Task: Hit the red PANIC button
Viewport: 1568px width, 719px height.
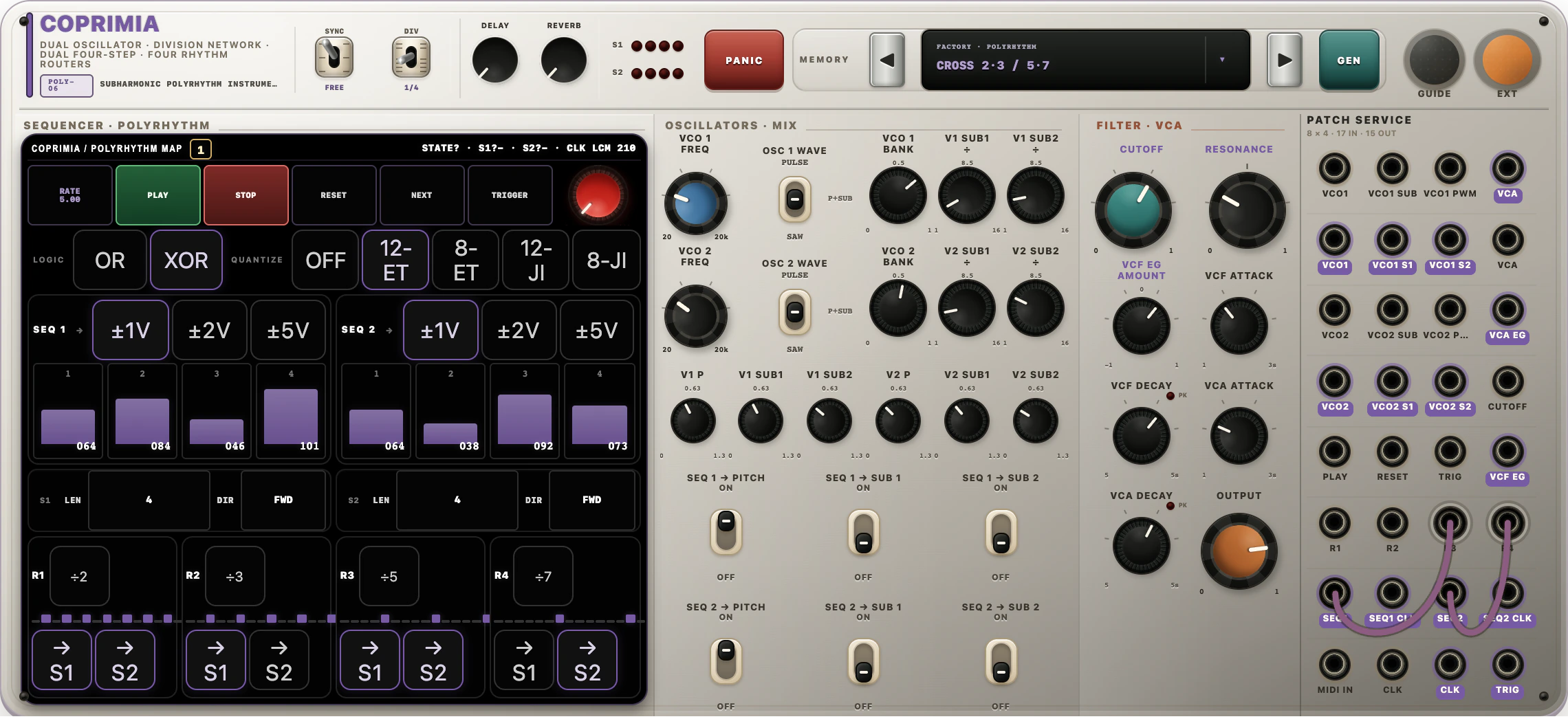Action: pyautogui.click(x=744, y=60)
